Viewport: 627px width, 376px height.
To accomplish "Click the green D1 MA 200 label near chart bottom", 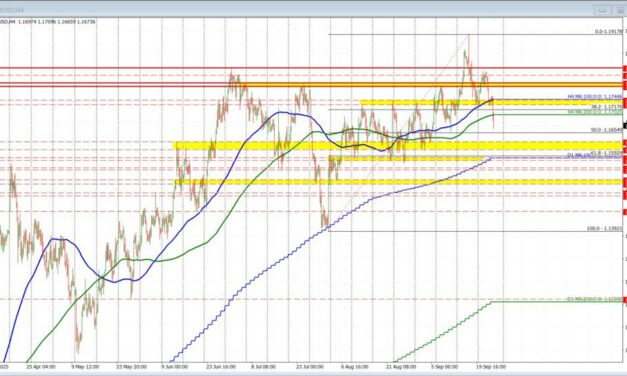I will coord(595,299).
